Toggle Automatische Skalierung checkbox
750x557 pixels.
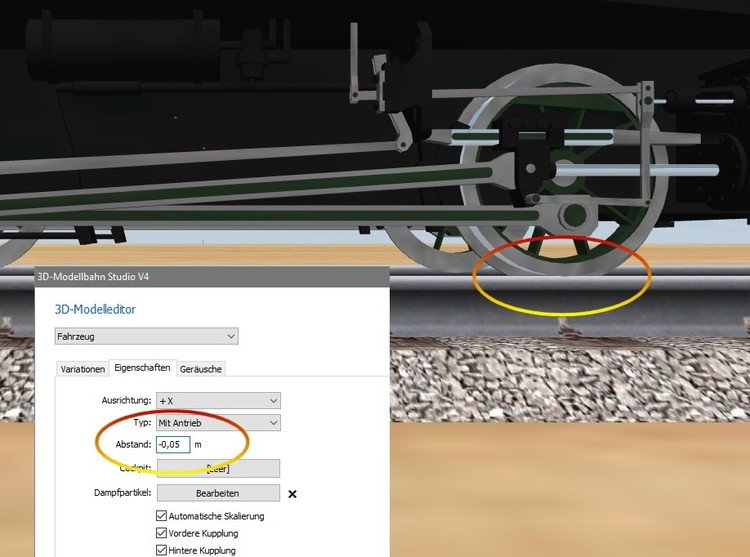click(162, 516)
